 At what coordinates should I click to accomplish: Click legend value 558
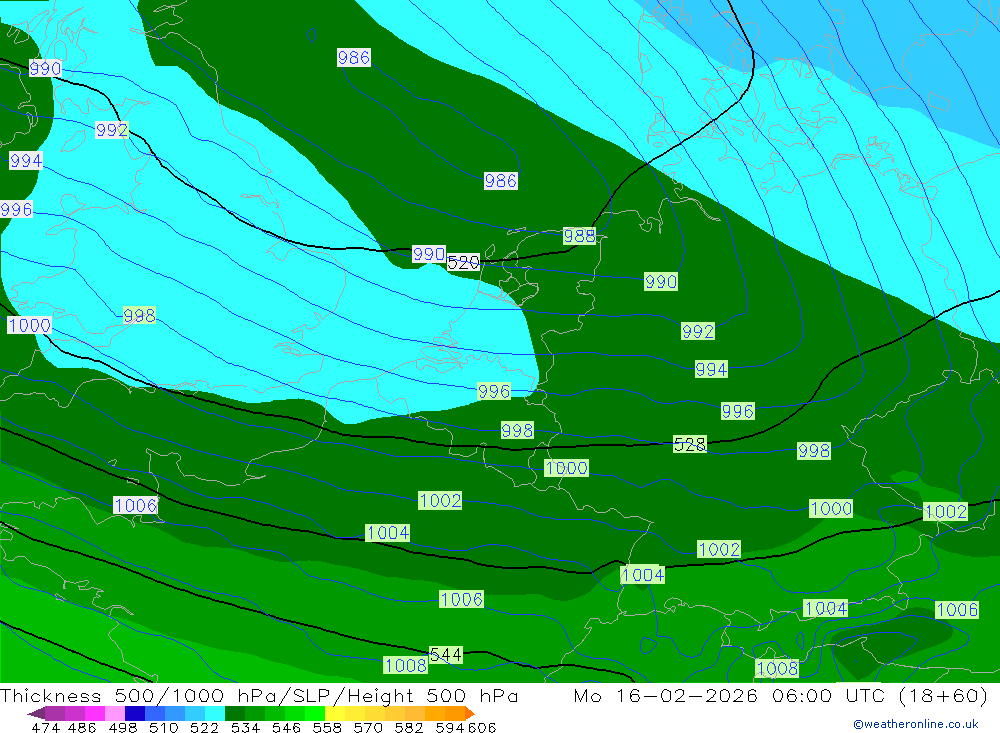(327, 727)
